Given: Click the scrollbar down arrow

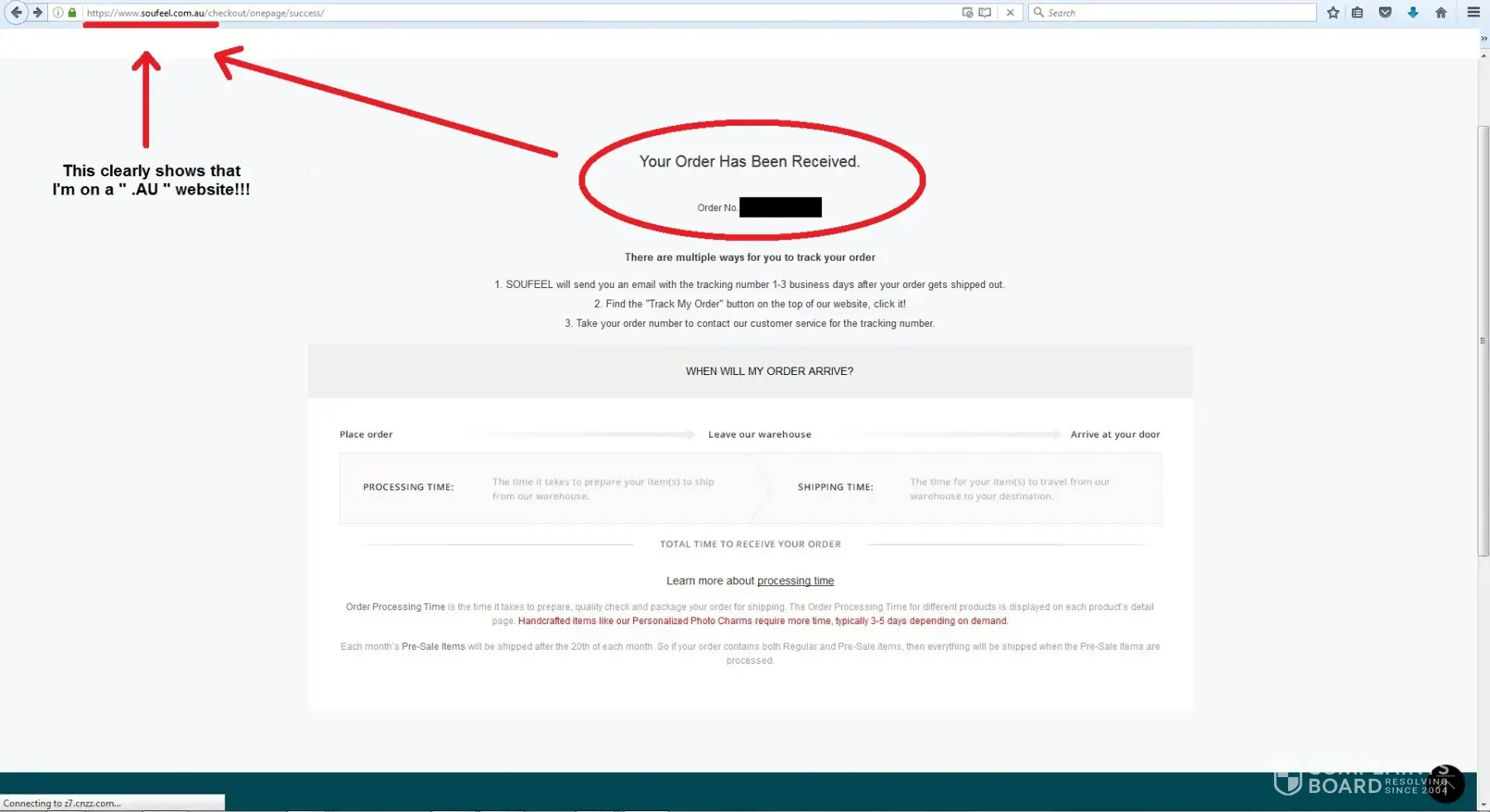Looking at the screenshot, I should (1483, 805).
